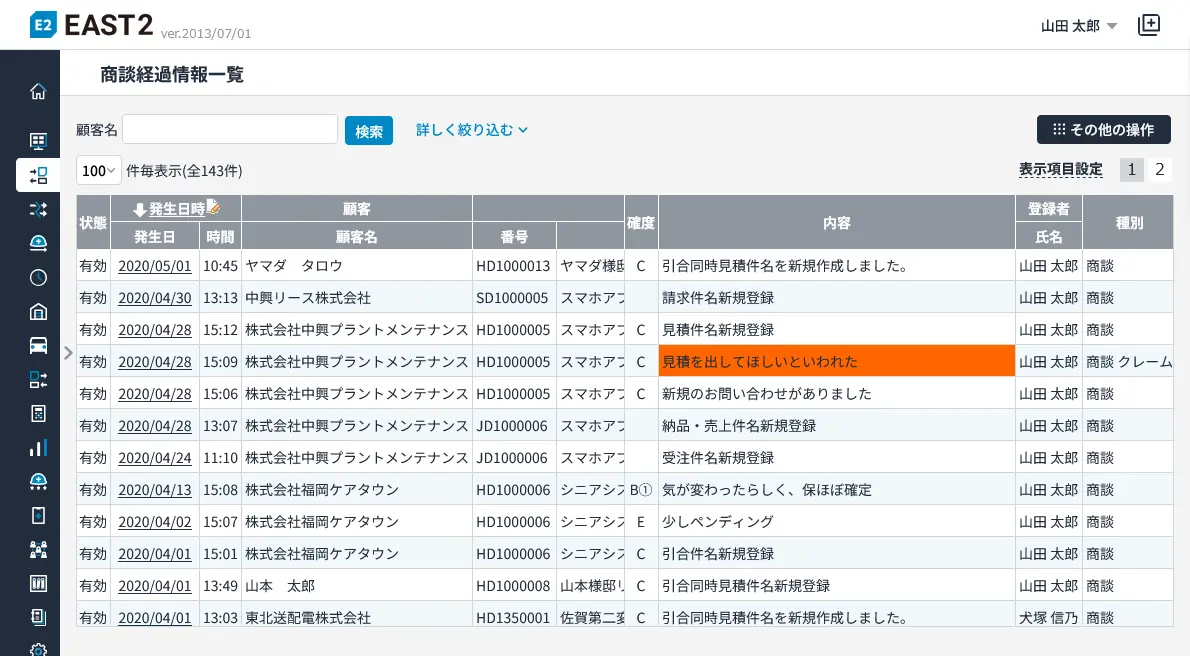This screenshot has width=1190, height=656.
Task: Open the 山田 太郎 user menu
Action: pos(1078,26)
